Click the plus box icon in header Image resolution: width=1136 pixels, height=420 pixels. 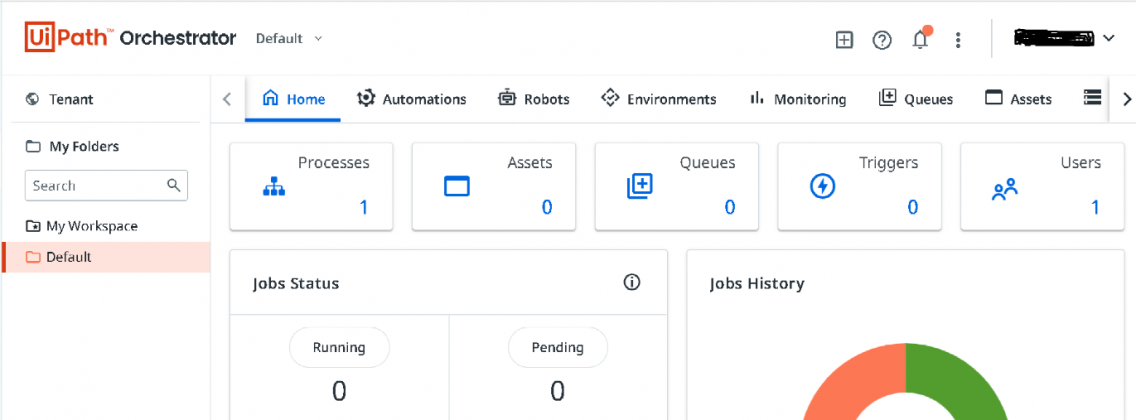tap(844, 40)
